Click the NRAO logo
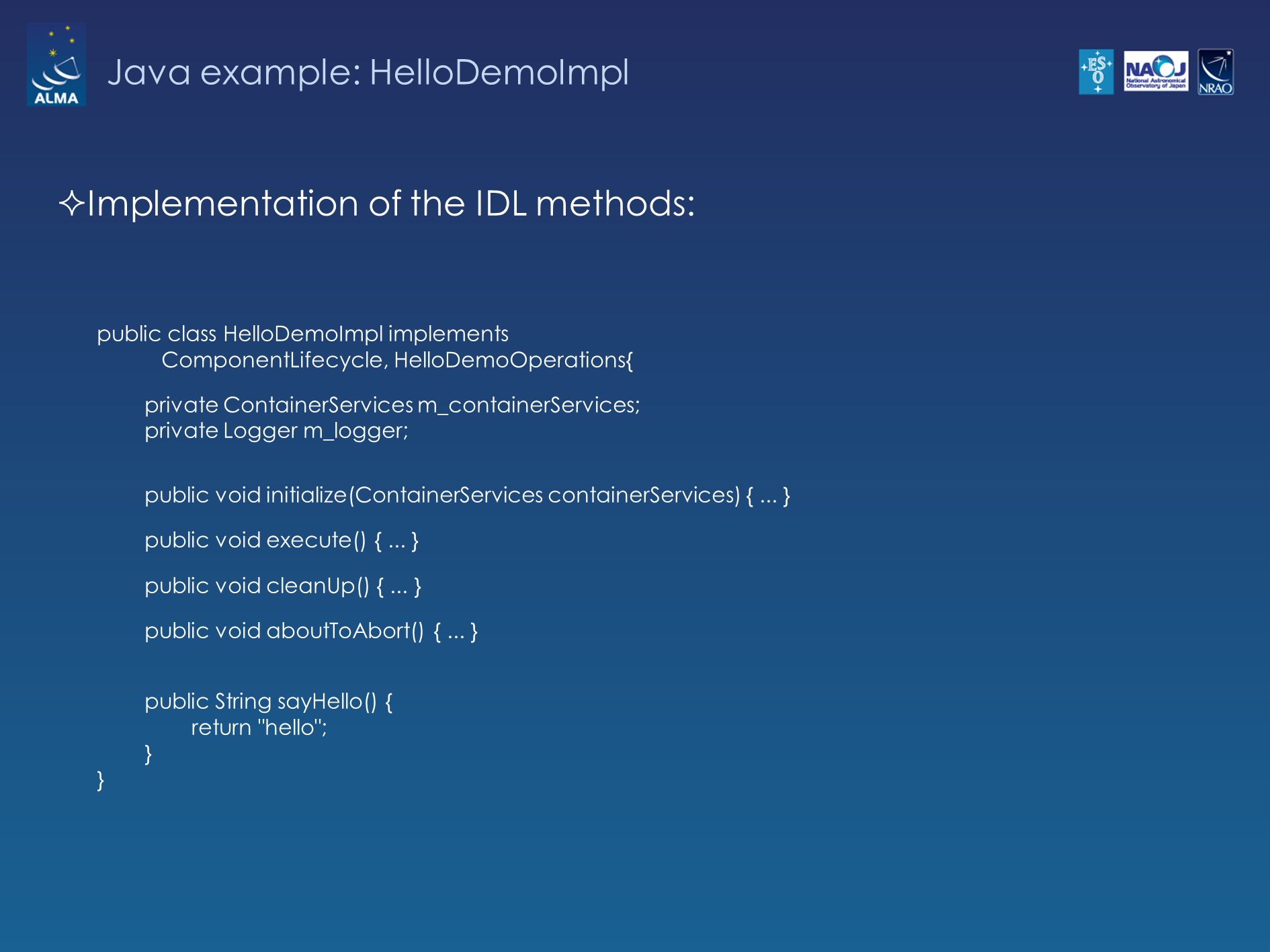 pos(1216,72)
